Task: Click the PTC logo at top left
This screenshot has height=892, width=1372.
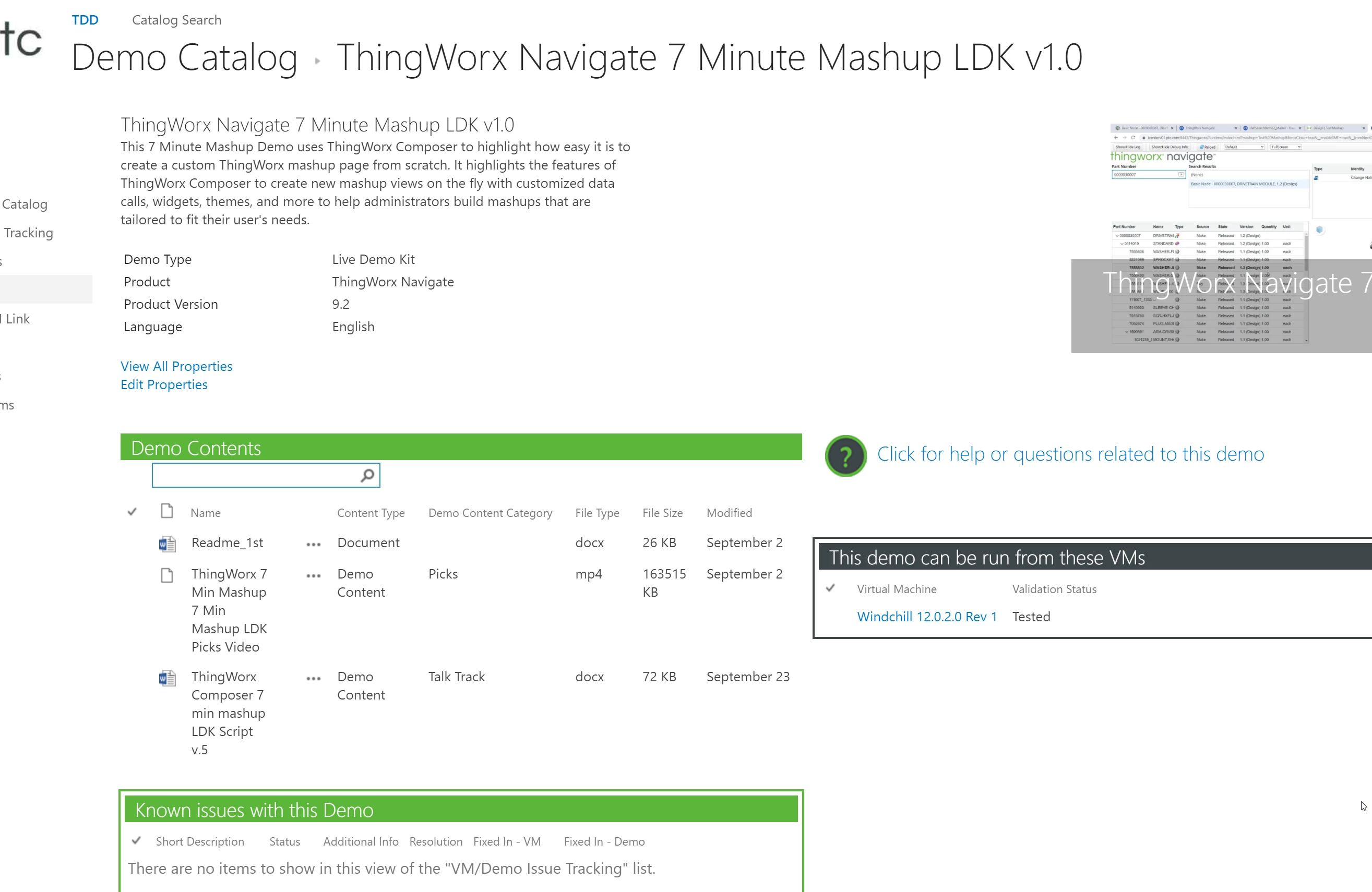Action: click(22, 39)
